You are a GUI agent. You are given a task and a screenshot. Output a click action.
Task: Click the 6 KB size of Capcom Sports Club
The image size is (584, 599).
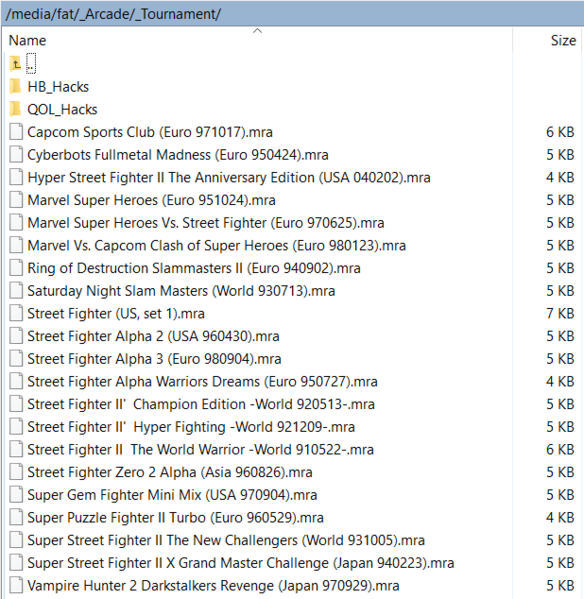(x=560, y=132)
